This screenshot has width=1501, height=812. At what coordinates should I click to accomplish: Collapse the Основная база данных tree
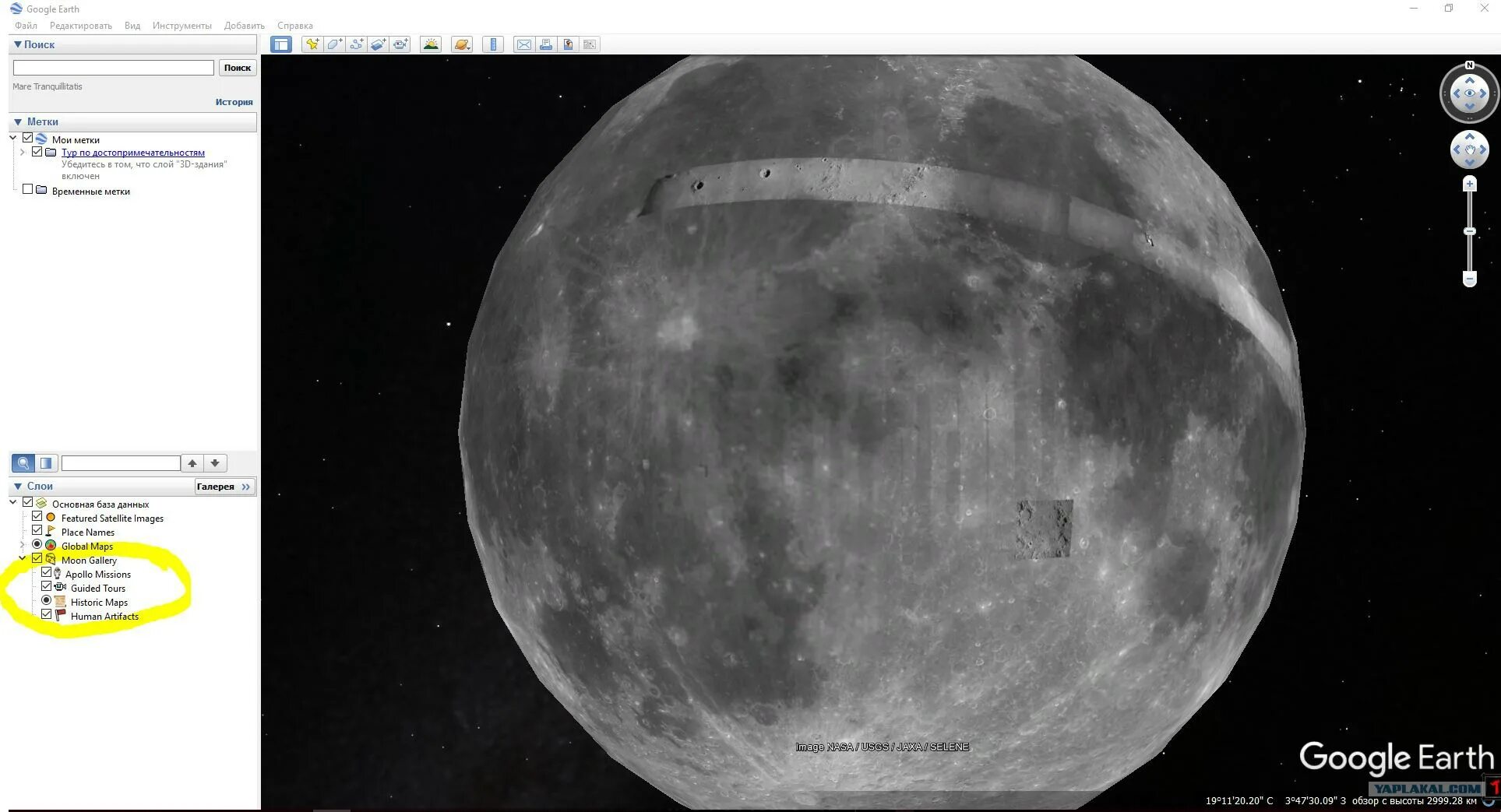coord(13,503)
